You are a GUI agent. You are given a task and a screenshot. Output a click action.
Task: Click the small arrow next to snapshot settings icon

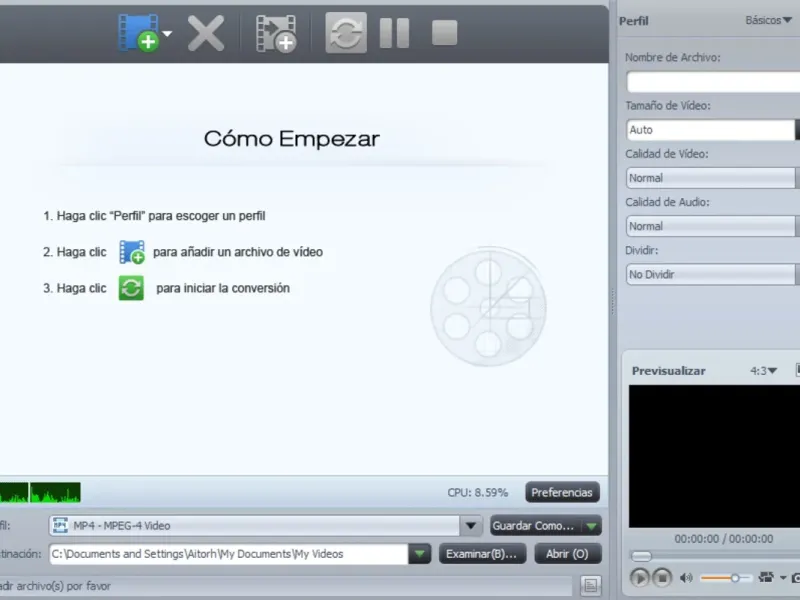(783, 578)
